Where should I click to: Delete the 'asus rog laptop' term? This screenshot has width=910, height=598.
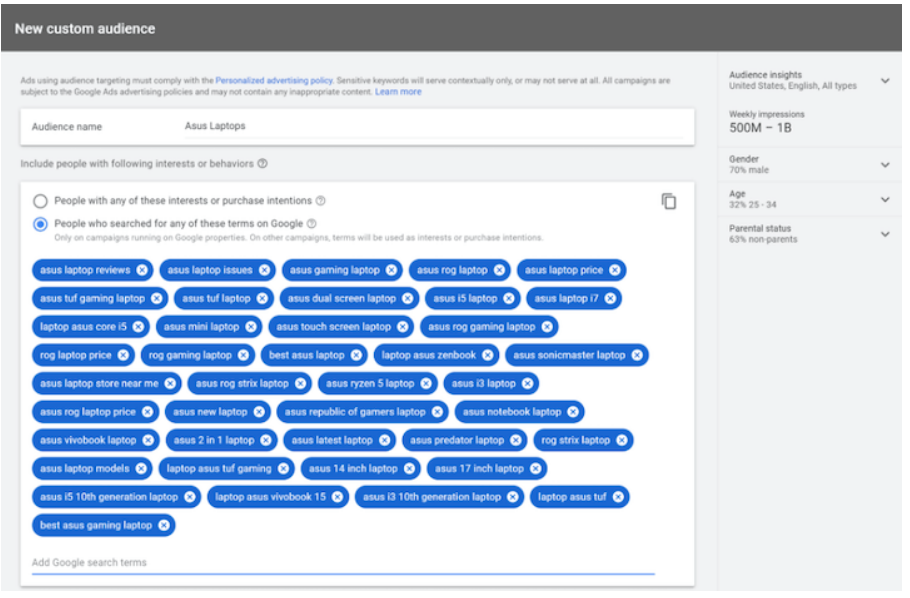pos(500,271)
